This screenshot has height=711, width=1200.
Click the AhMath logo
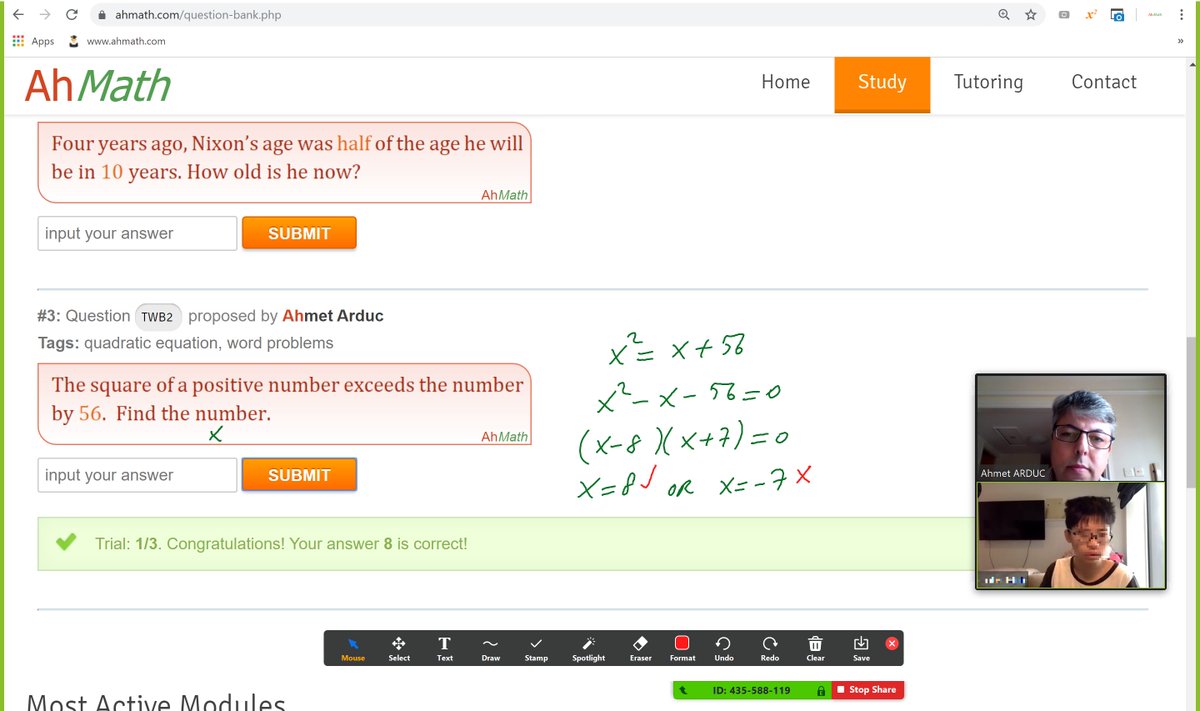point(98,86)
